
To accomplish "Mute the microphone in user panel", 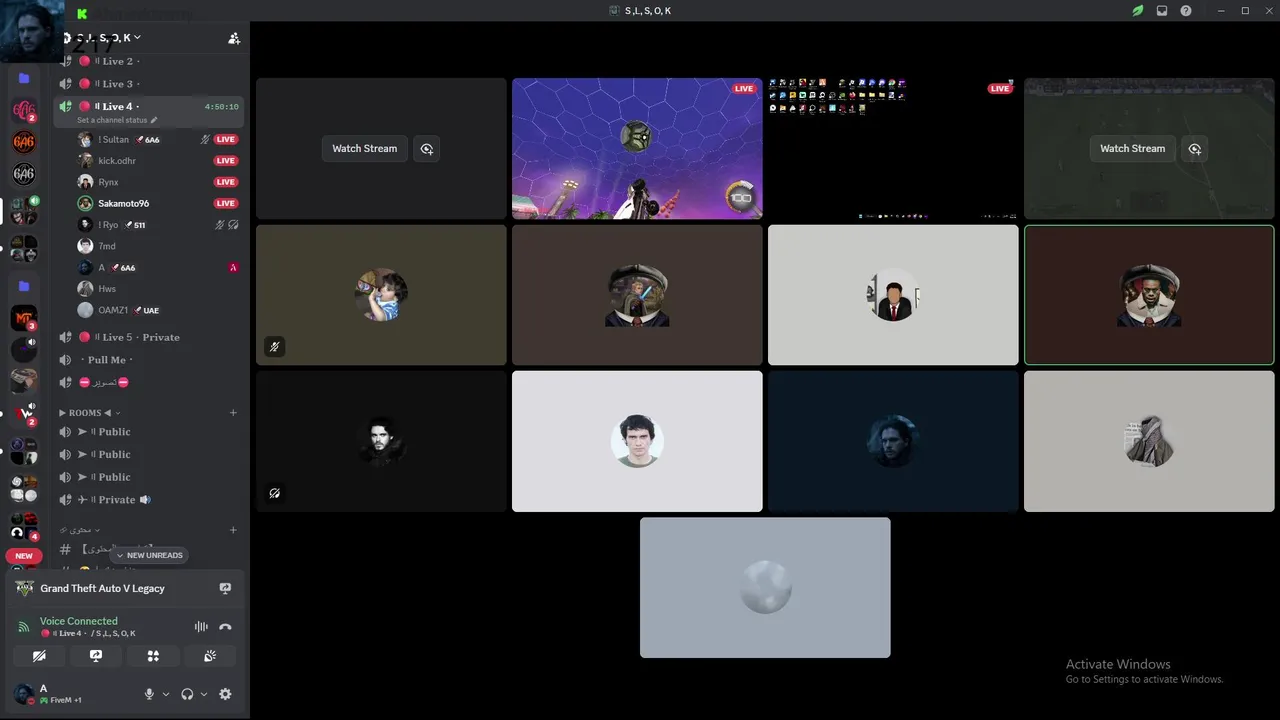I will [149, 694].
